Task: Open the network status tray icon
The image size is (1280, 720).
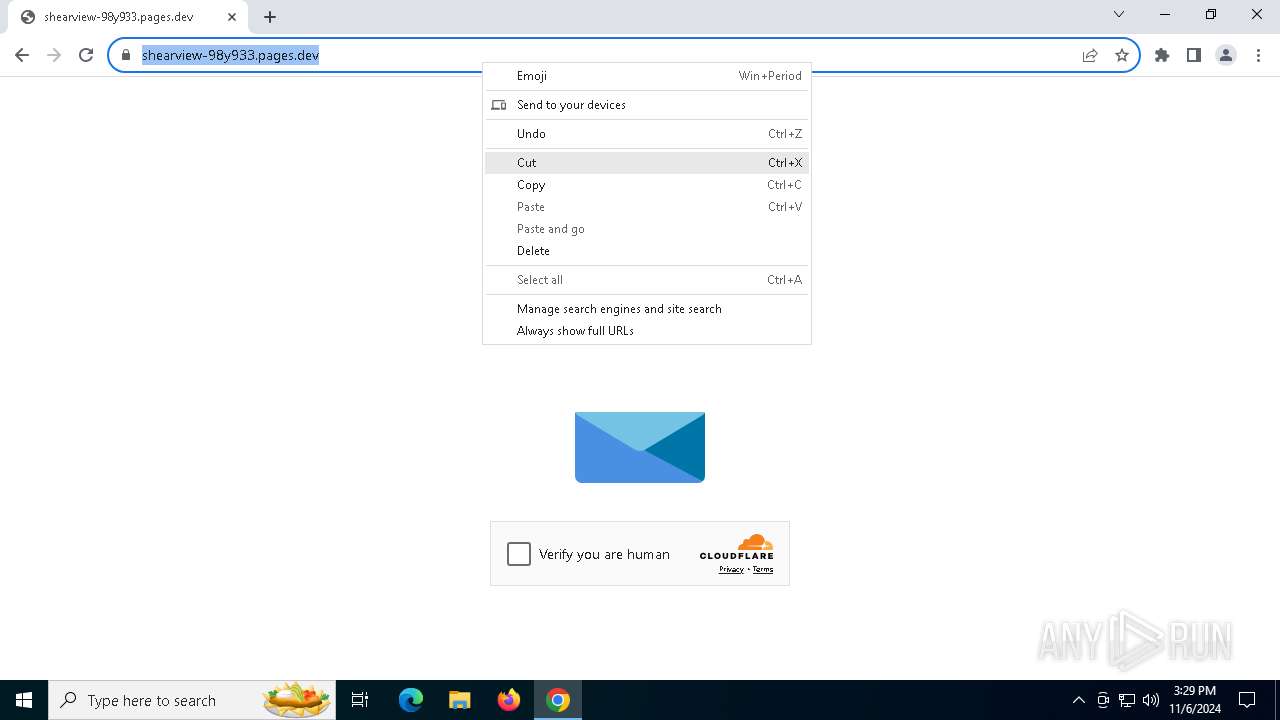Action: coord(1127,700)
